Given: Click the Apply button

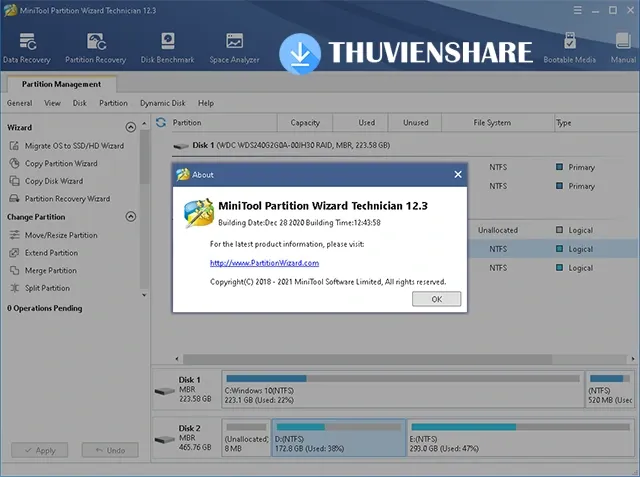Looking at the screenshot, I should click(40, 450).
